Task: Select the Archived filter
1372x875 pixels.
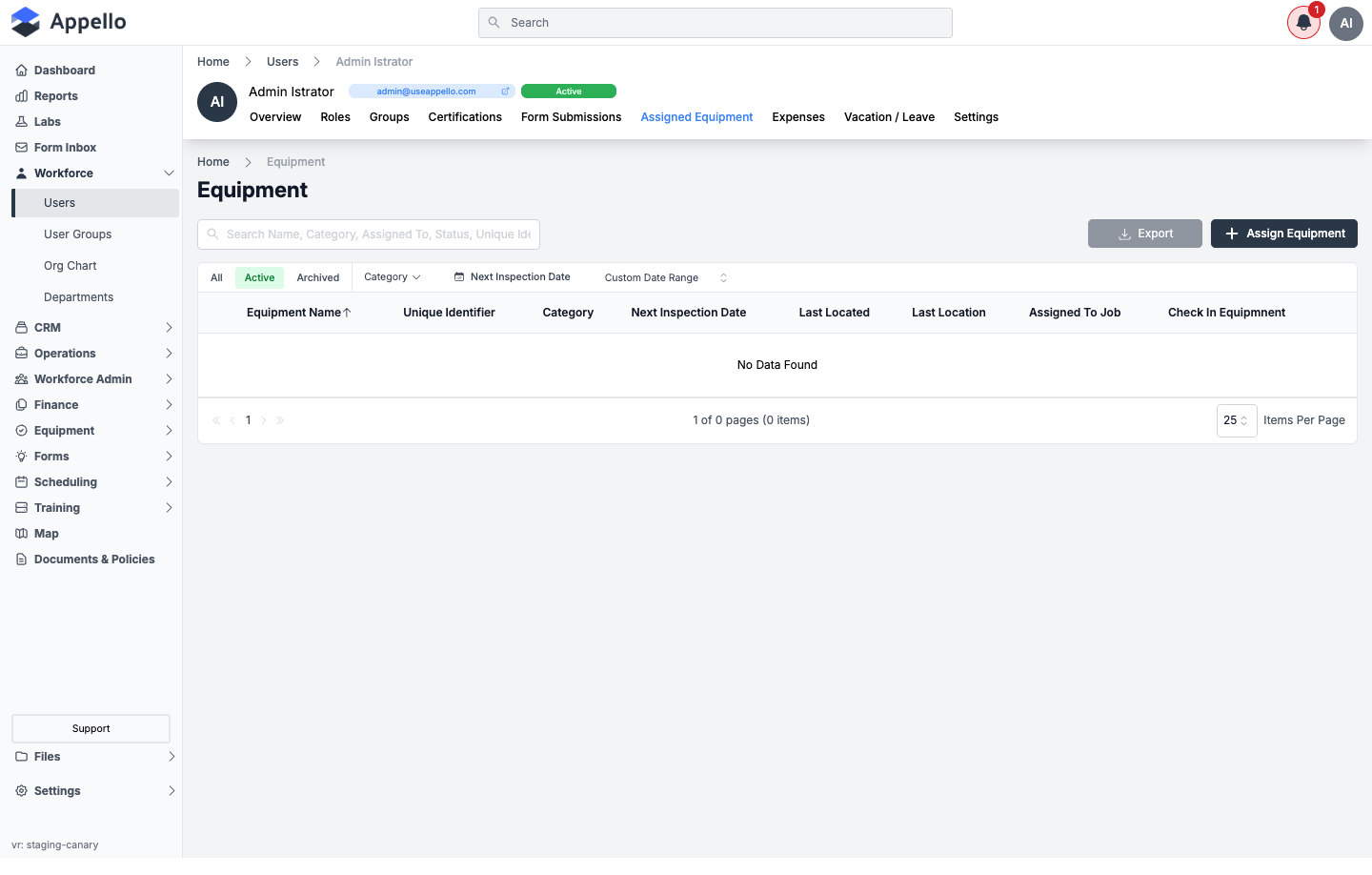Action: tap(317, 277)
